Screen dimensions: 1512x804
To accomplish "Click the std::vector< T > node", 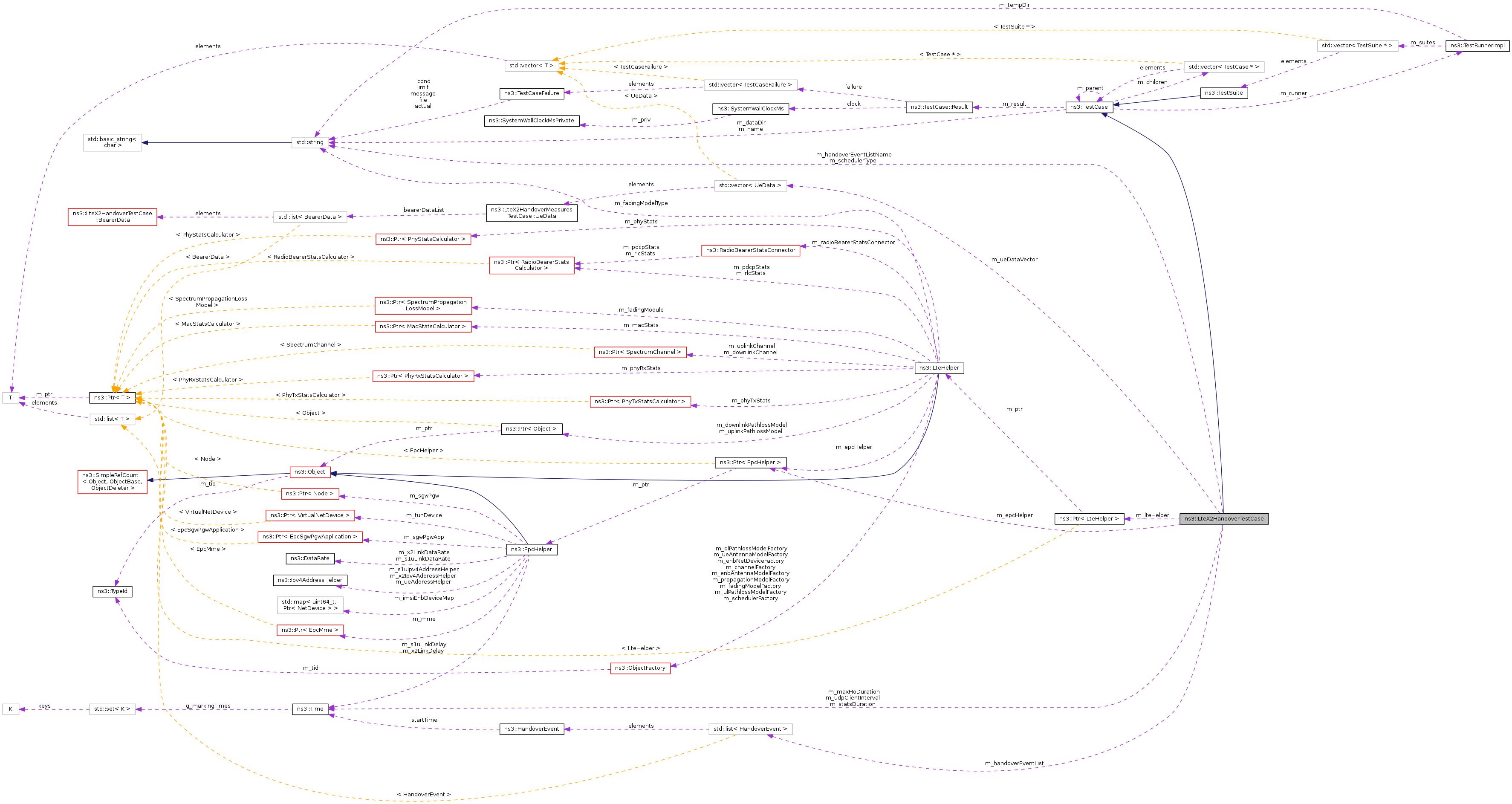I will point(531,66).
